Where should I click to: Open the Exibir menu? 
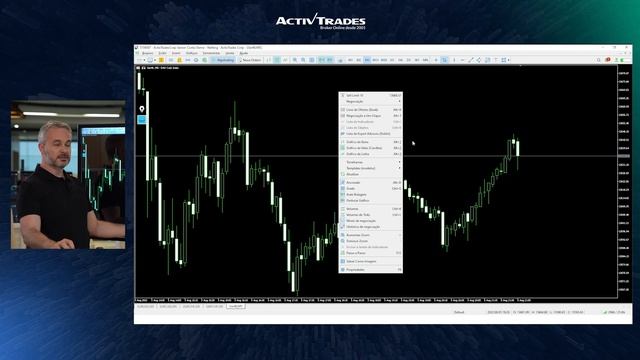(162, 53)
